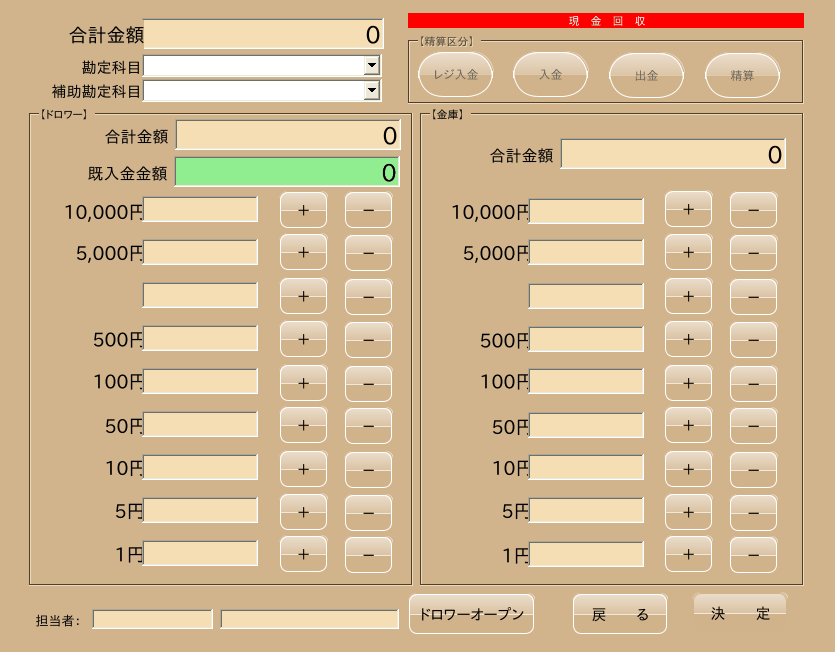Remove one 1円 coin from the 金庫
The image size is (835, 652).
(x=754, y=555)
